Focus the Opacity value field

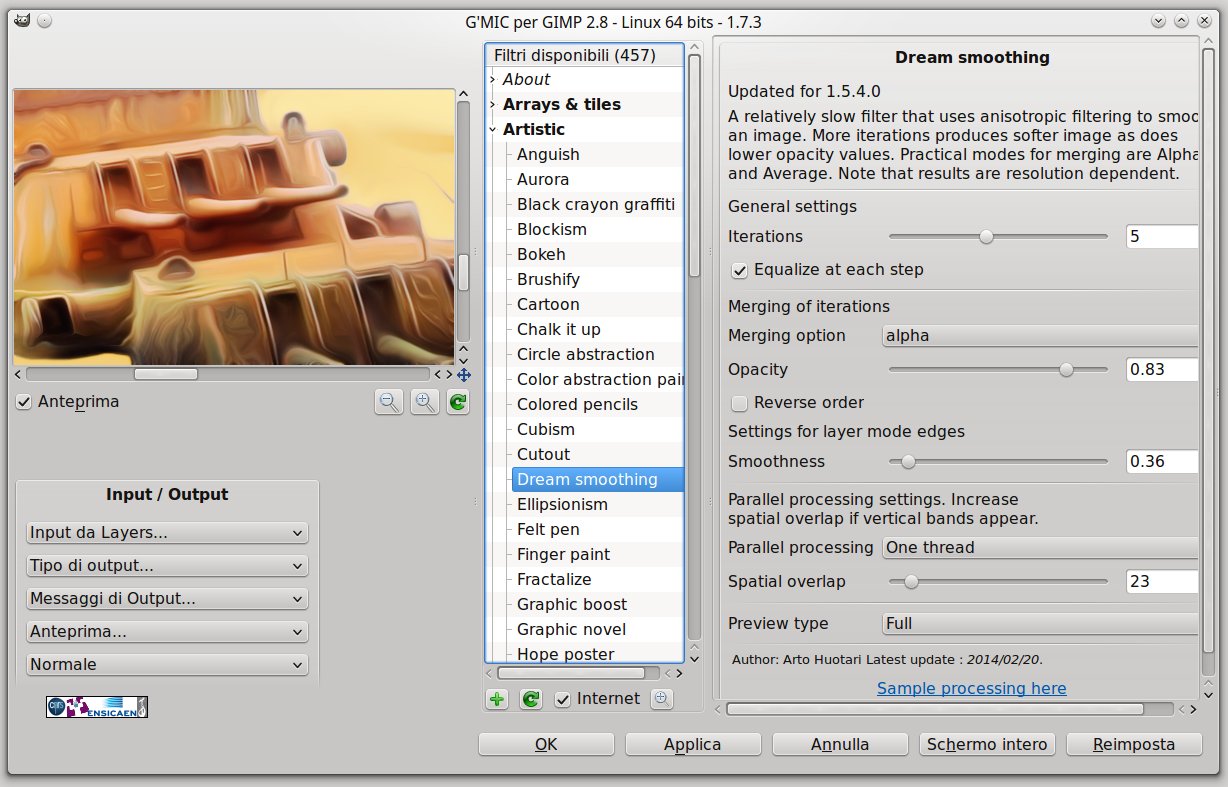click(1162, 370)
